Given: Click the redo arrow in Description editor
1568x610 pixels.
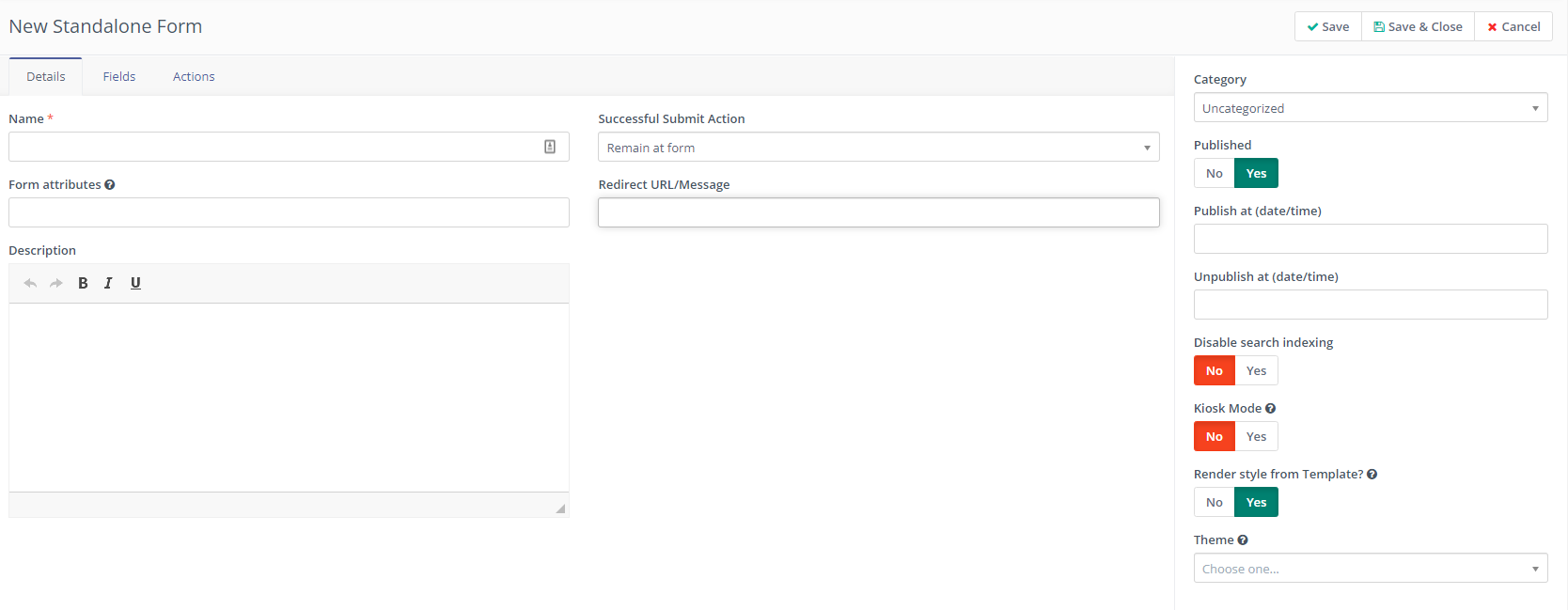Looking at the screenshot, I should pyautogui.click(x=56, y=283).
